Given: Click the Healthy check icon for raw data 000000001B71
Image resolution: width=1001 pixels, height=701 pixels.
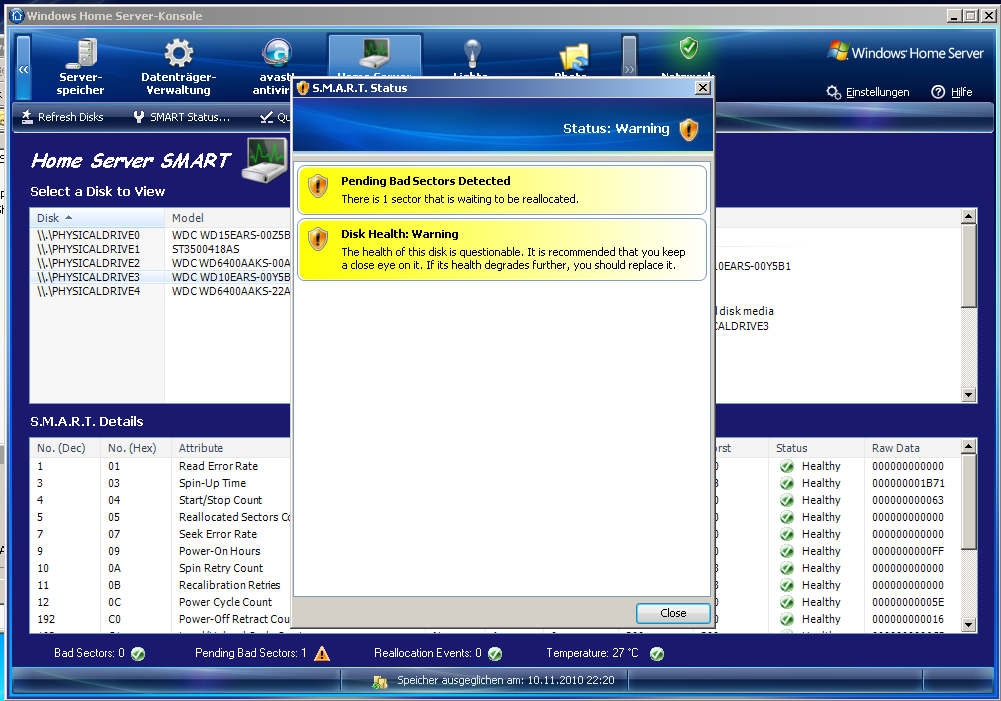Looking at the screenshot, I should pyautogui.click(x=787, y=484).
